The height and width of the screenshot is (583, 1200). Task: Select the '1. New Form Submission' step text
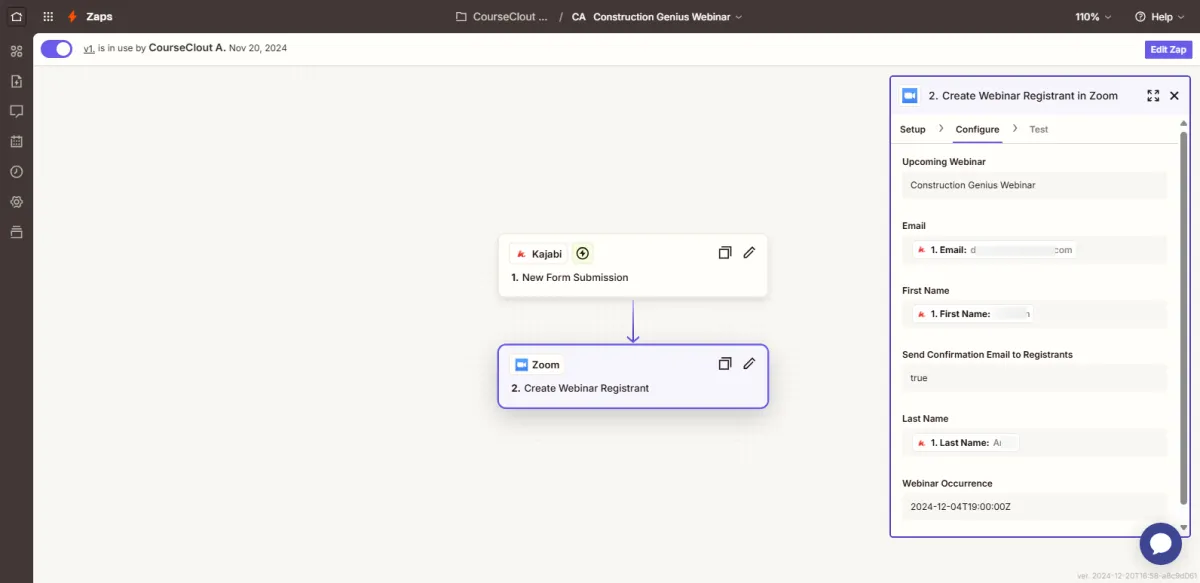click(x=570, y=277)
